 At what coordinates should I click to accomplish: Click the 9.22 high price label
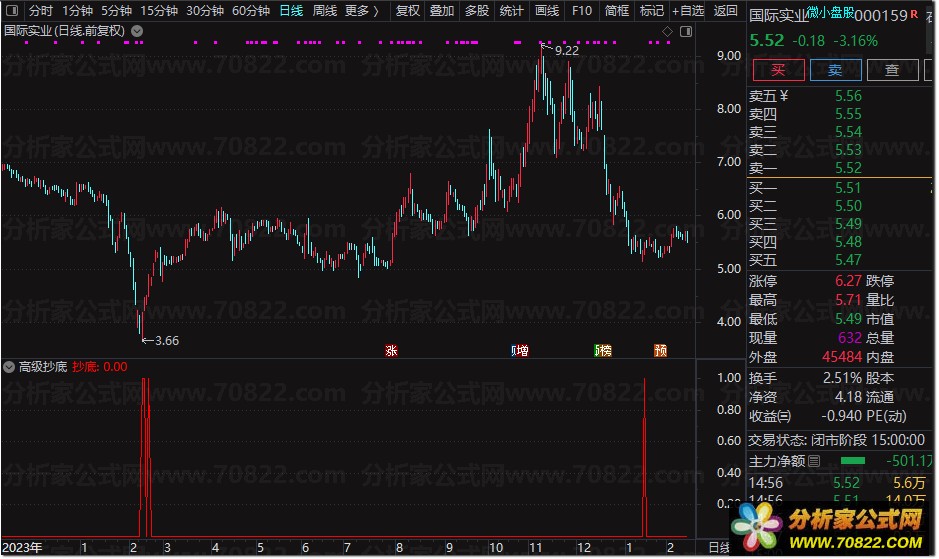[x=567, y=51]
